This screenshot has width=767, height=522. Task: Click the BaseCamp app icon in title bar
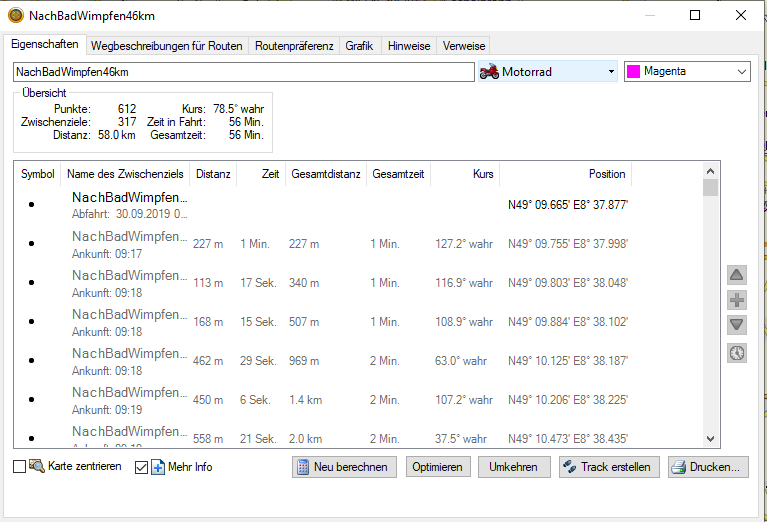[x=16, y=15]
